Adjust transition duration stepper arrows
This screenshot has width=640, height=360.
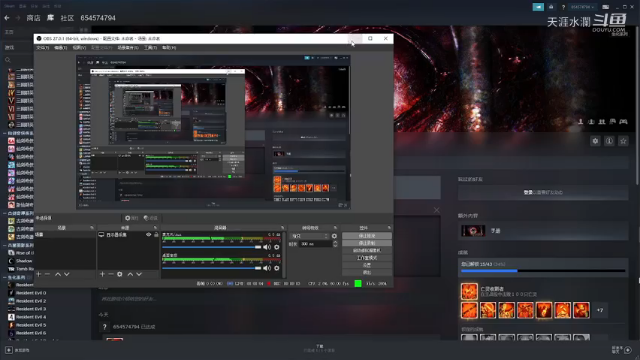(x=335, y=244)
